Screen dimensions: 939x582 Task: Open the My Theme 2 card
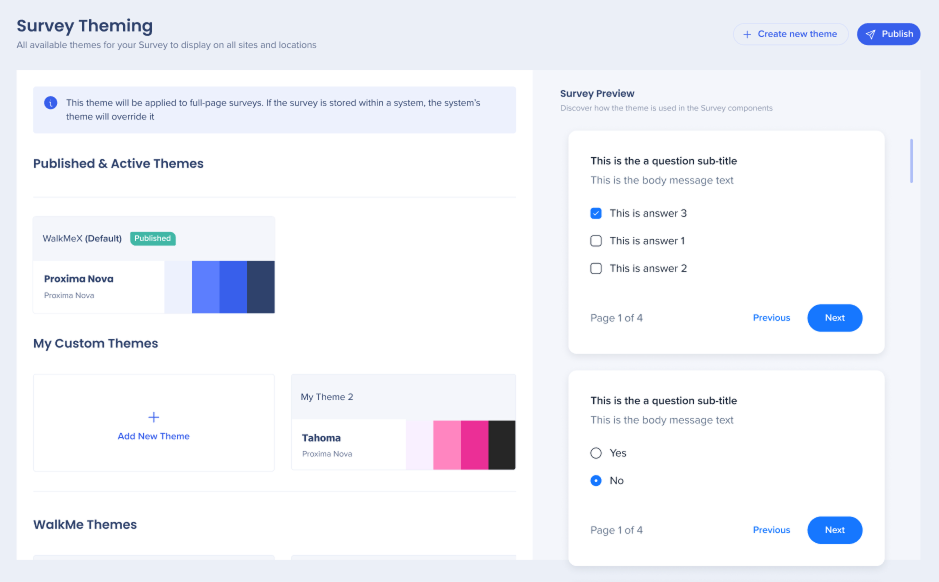(x=403, y=422)
